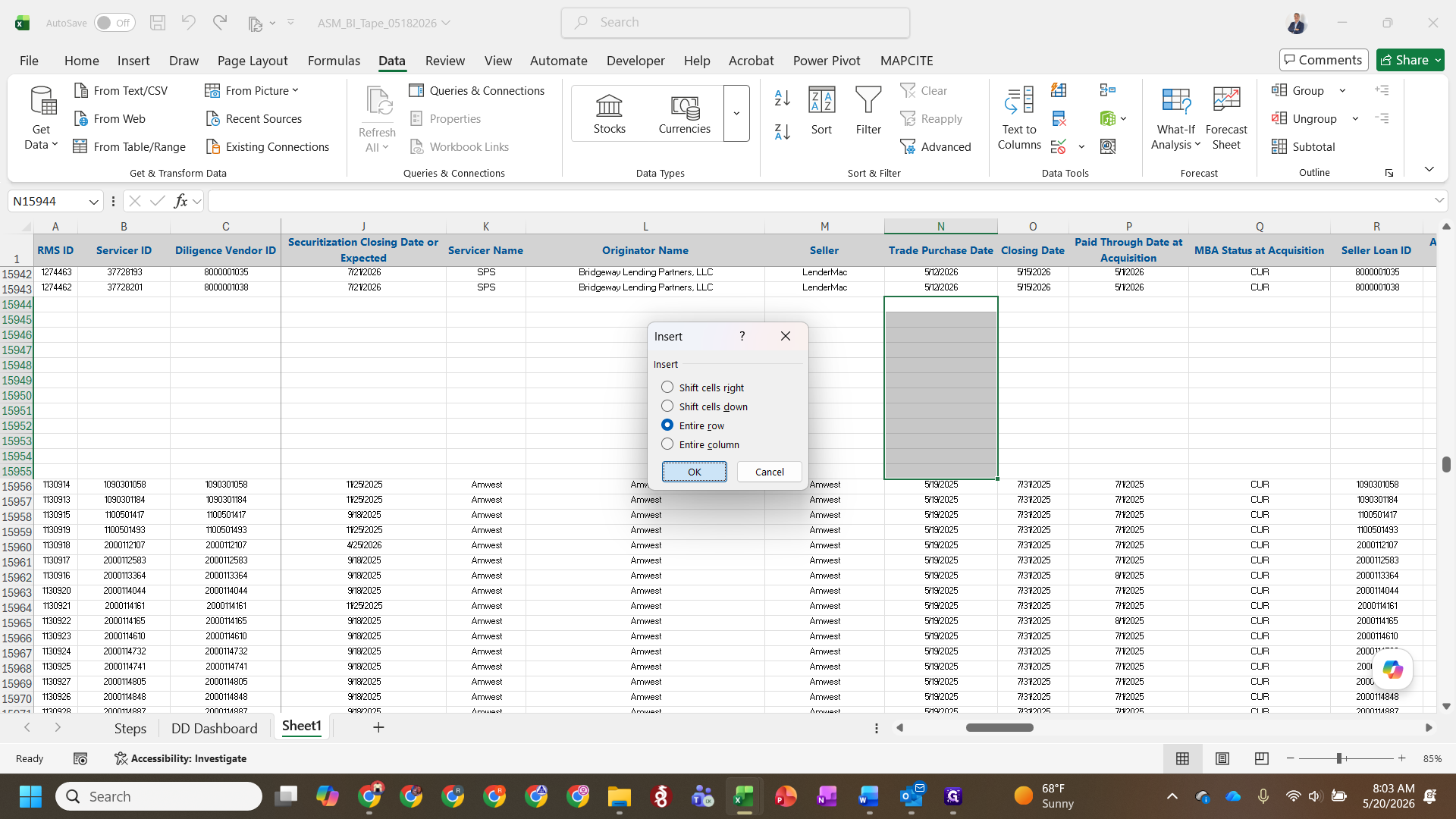Select Shift cells right option
The width and height of the screenshot is (1456, 819).
702,388
